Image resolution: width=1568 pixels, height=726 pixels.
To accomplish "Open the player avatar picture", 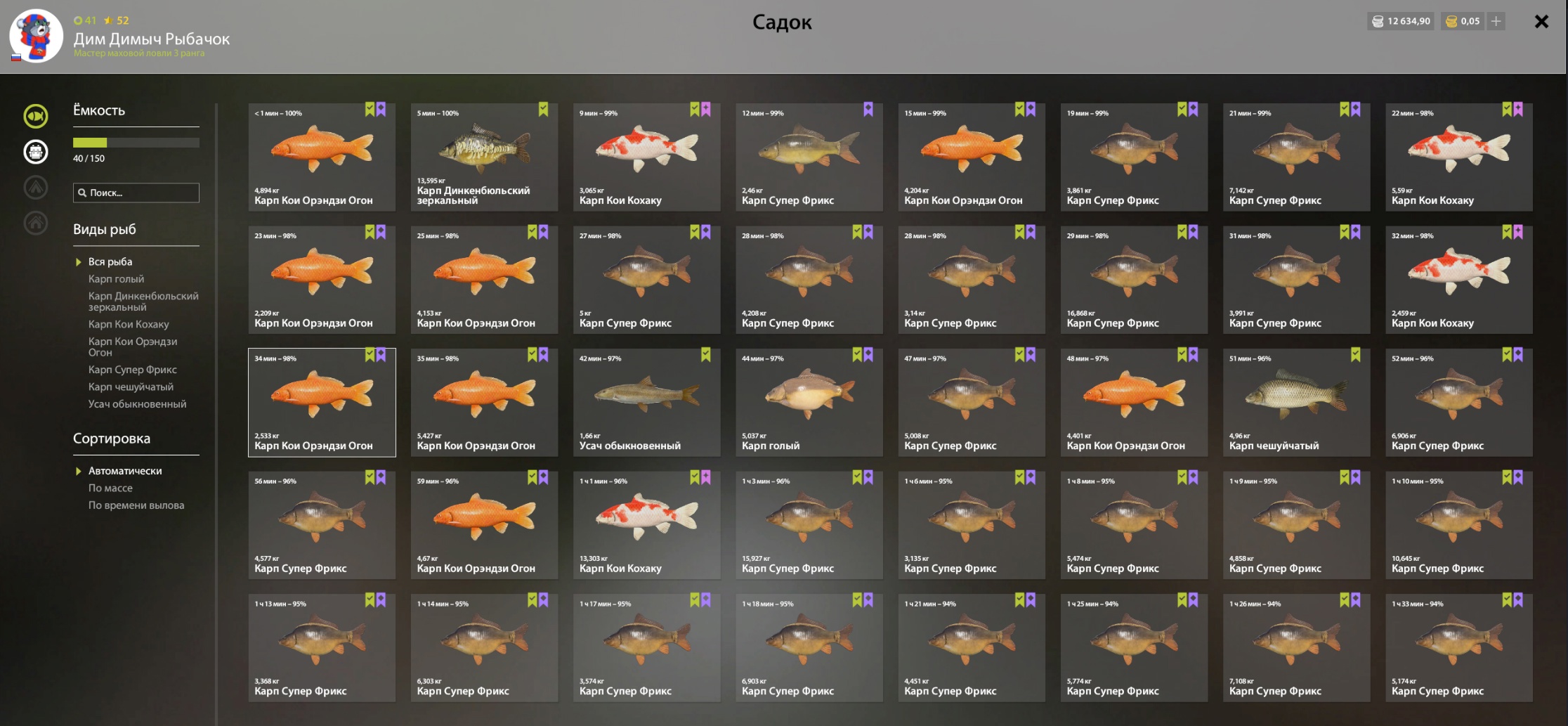I will [x=36, y=36].
